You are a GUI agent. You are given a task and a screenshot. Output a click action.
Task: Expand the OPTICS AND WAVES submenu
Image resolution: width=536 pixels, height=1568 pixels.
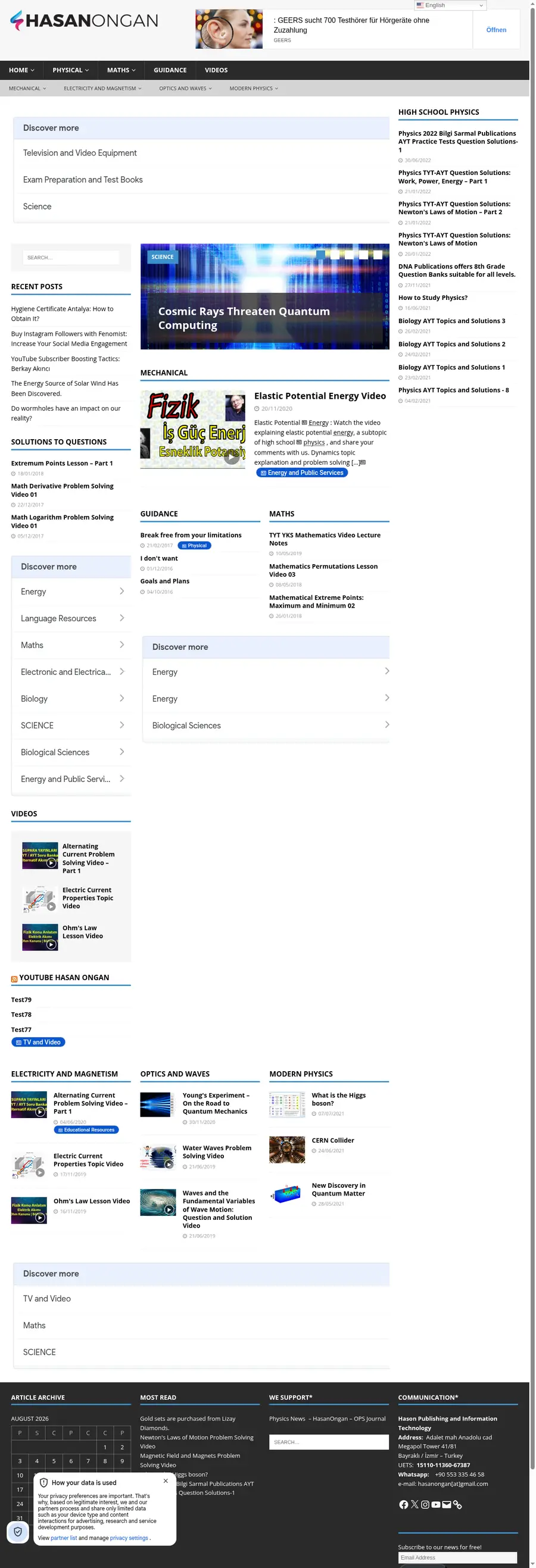click(x=186, y=88)
